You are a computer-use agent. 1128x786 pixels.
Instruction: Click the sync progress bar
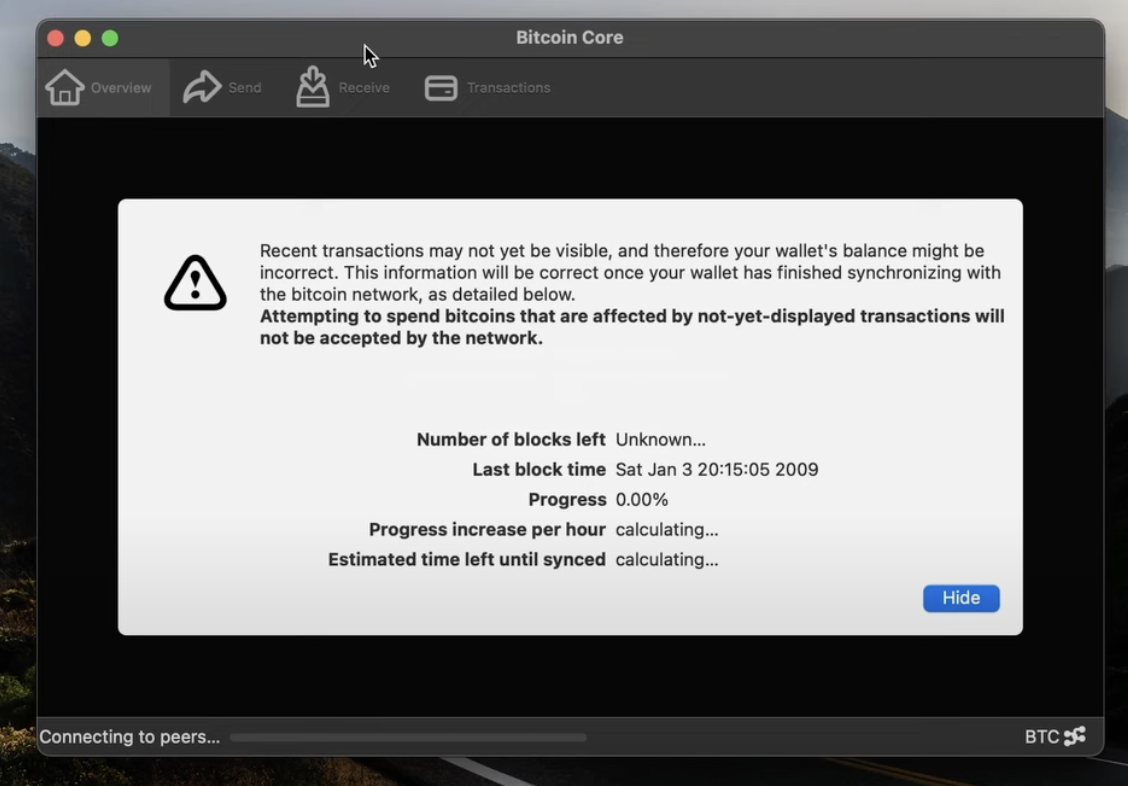pos(408,737)
